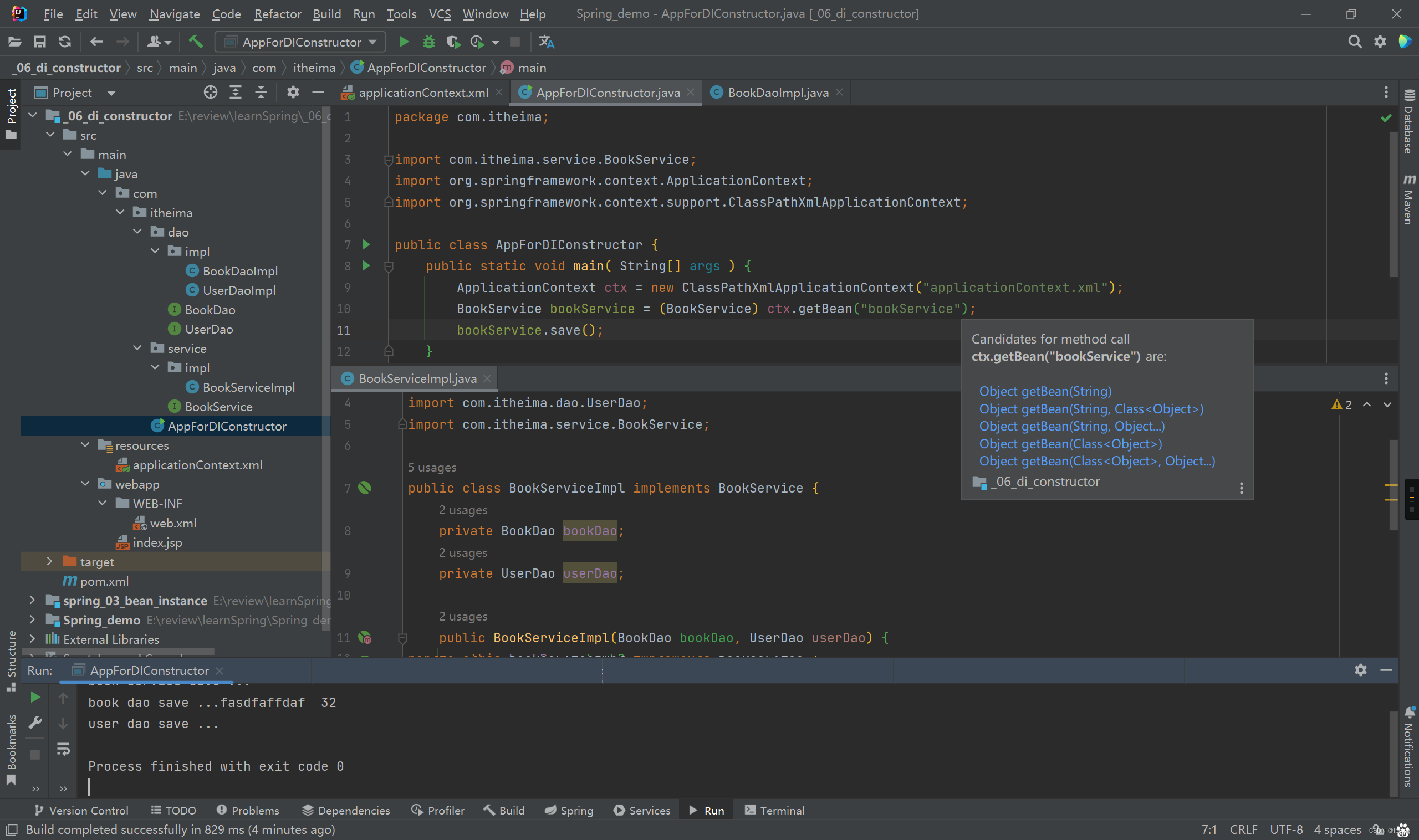Screen dimensions: 1419x840
Task: Switch to BookDaoImpl.java tab
Action: click(777, 93)
